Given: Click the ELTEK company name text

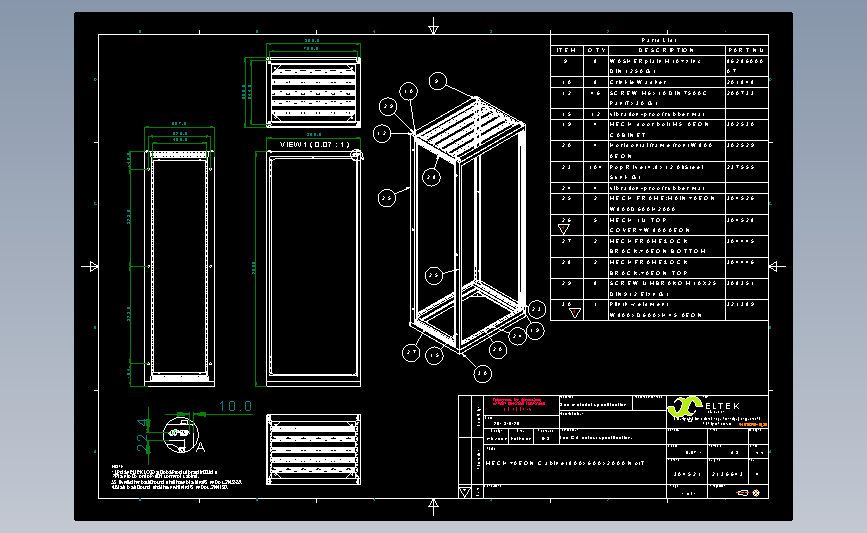Looking at the screenshot, I should 722,406.
